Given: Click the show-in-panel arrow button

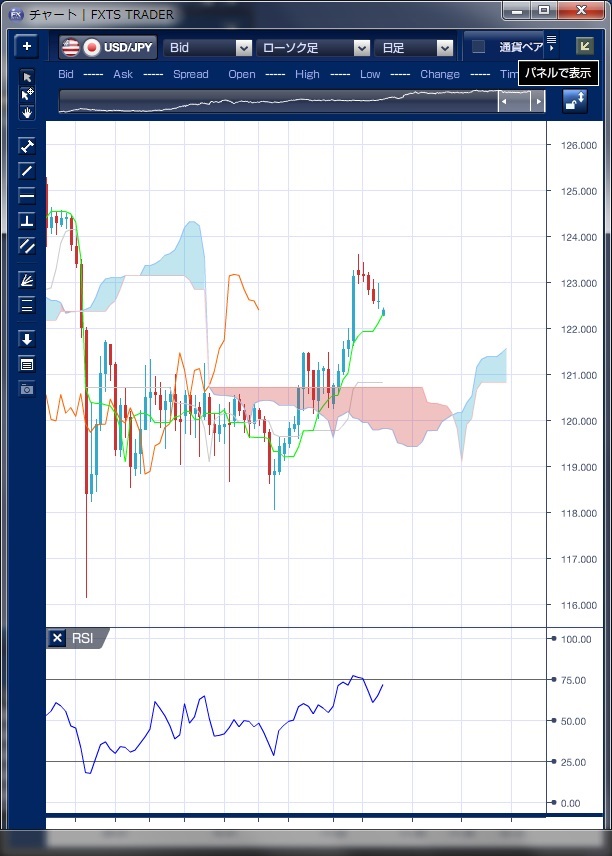Looking at the screenshot, I should (x=584, y=46).
